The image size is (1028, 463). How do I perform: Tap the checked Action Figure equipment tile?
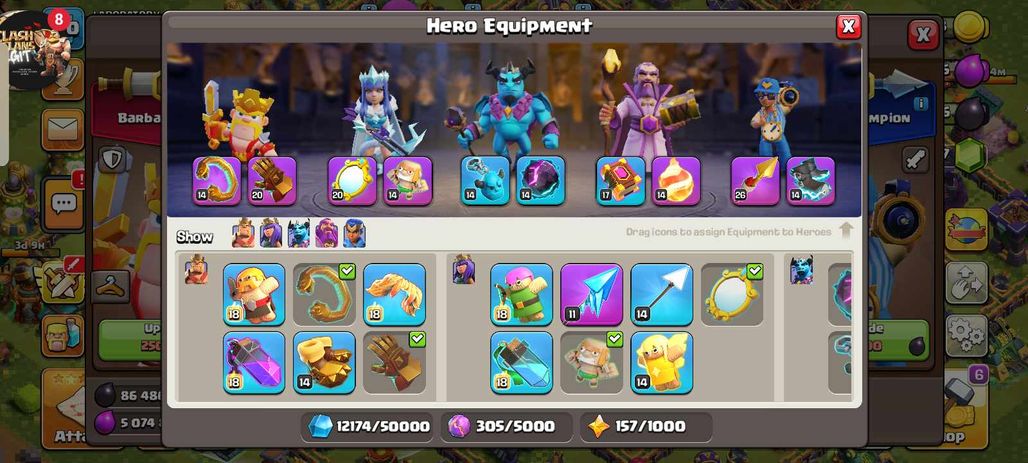tap(591, 362)
